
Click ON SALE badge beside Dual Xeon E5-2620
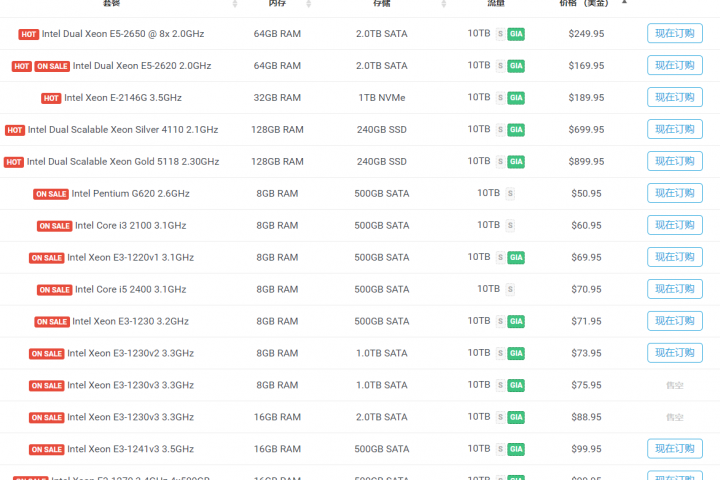pyautogui.click(x=52, y=66)
